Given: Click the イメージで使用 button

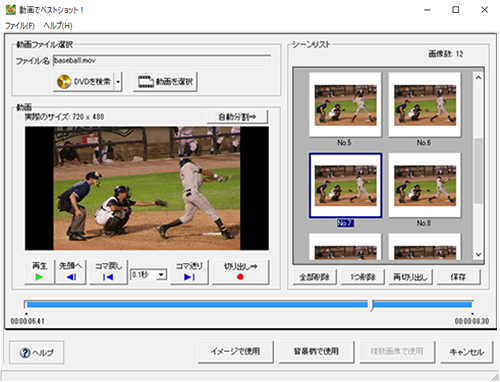Looking at the screenshot, I should click(235, 351).
